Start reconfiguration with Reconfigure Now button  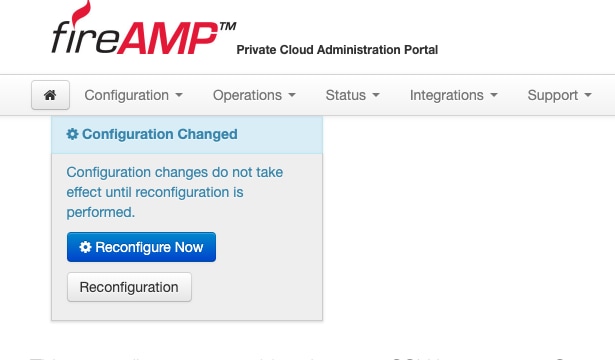[141, 247]
